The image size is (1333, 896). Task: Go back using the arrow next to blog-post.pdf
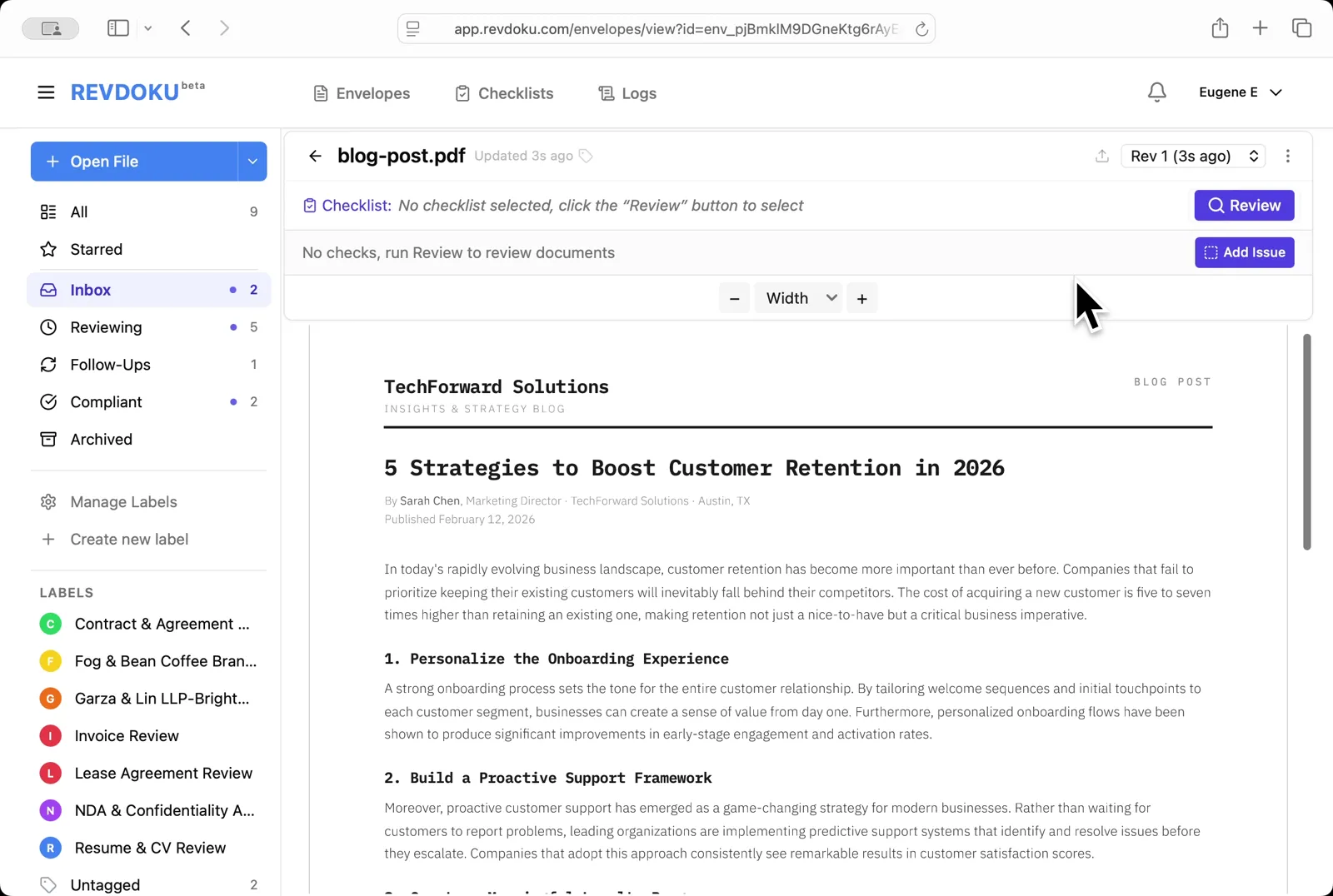coord(315,156)
